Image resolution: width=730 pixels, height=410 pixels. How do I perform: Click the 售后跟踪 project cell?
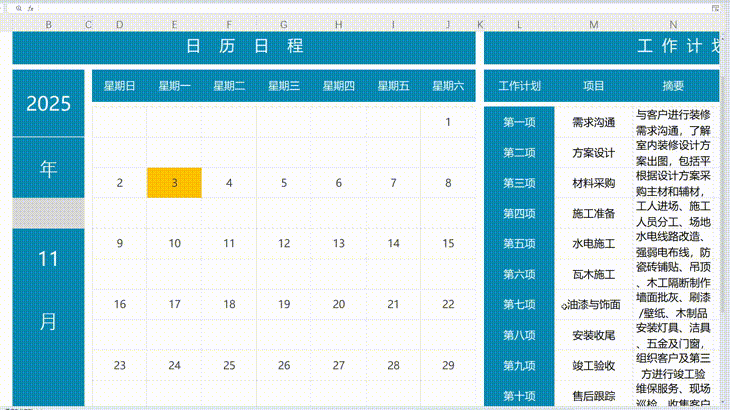tap(594, 395)
